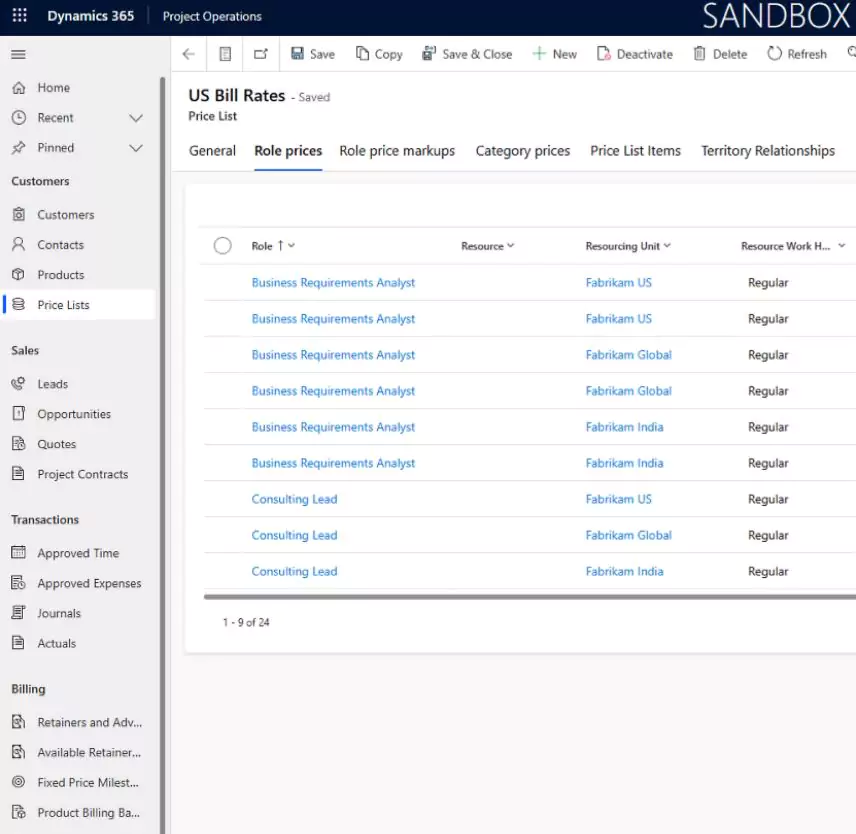Expand the Recent section chevron
The height and width of the screenshot is (834, 856).
[x=136, y=118]
